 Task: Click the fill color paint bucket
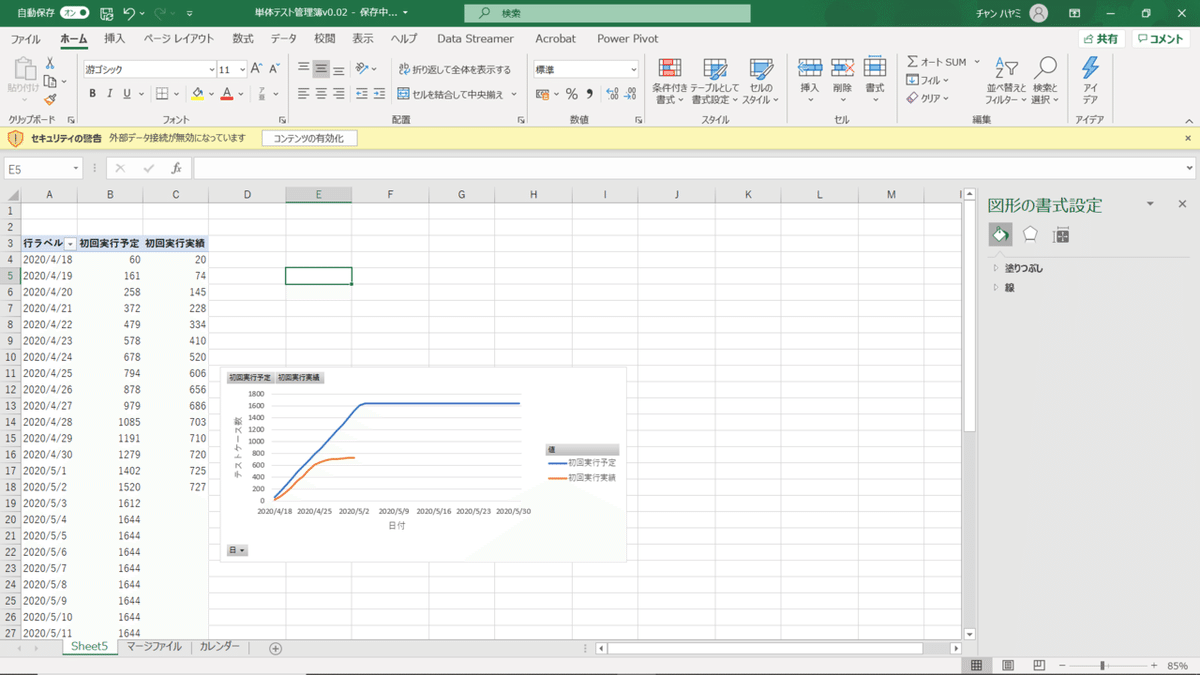point(198,94)
